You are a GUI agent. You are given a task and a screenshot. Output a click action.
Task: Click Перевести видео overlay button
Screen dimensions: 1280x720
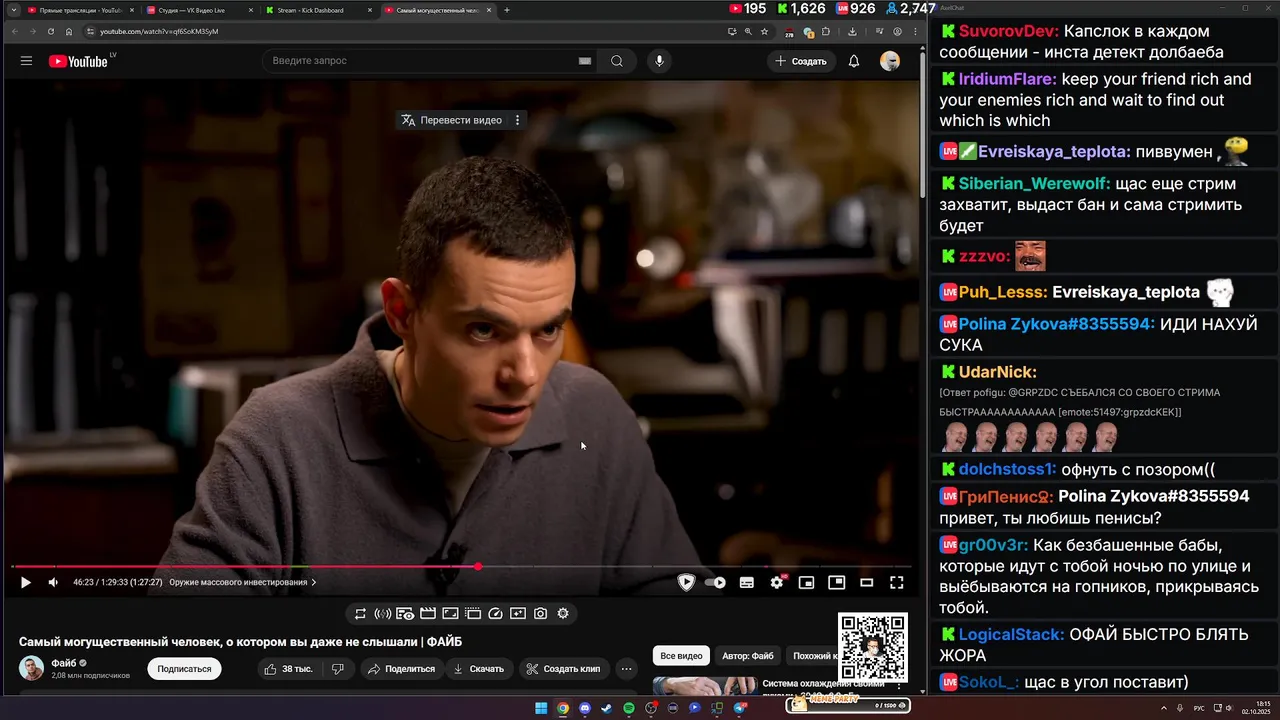tap(452, 120)
